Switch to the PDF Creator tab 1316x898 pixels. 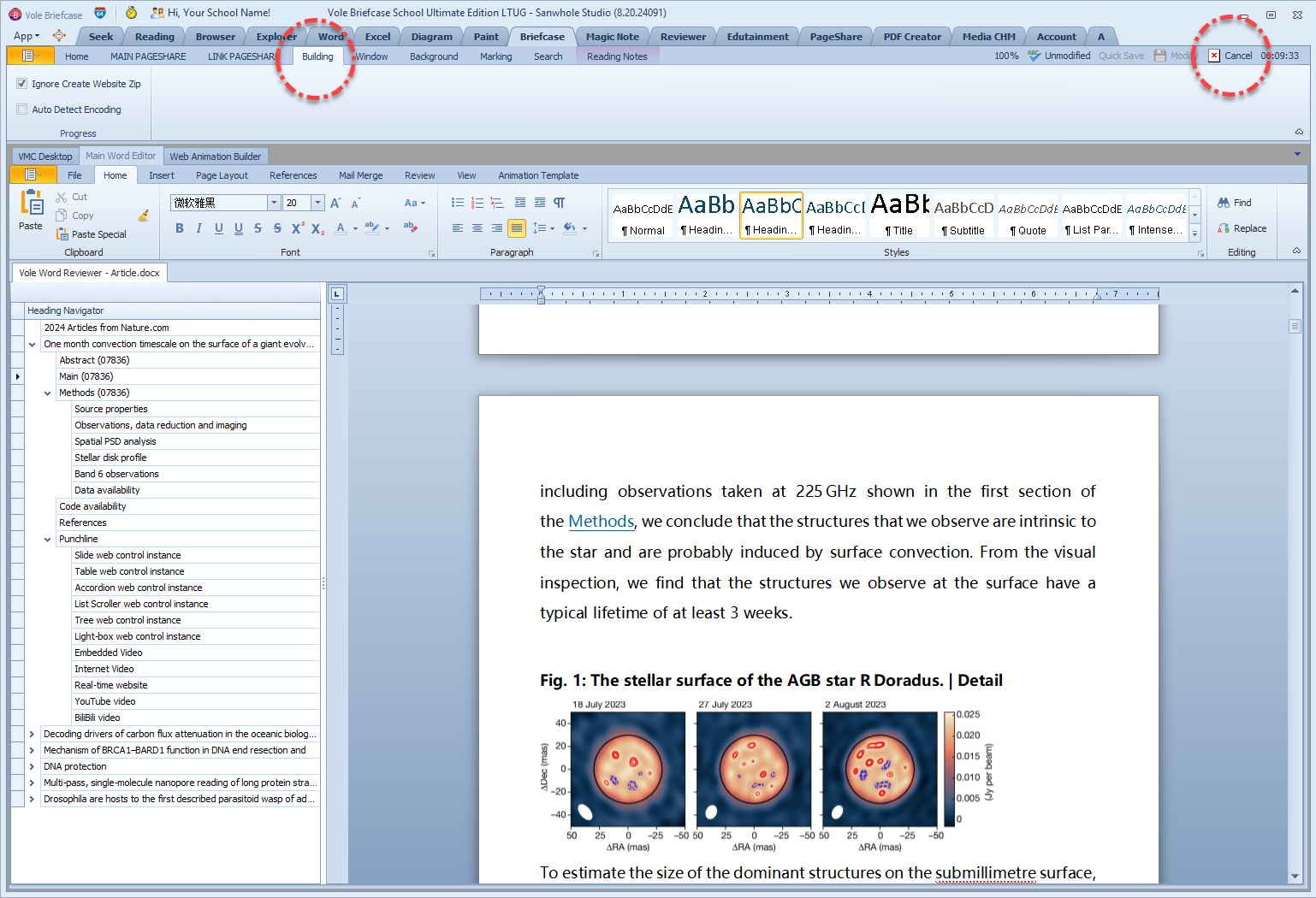pos(911,37)
